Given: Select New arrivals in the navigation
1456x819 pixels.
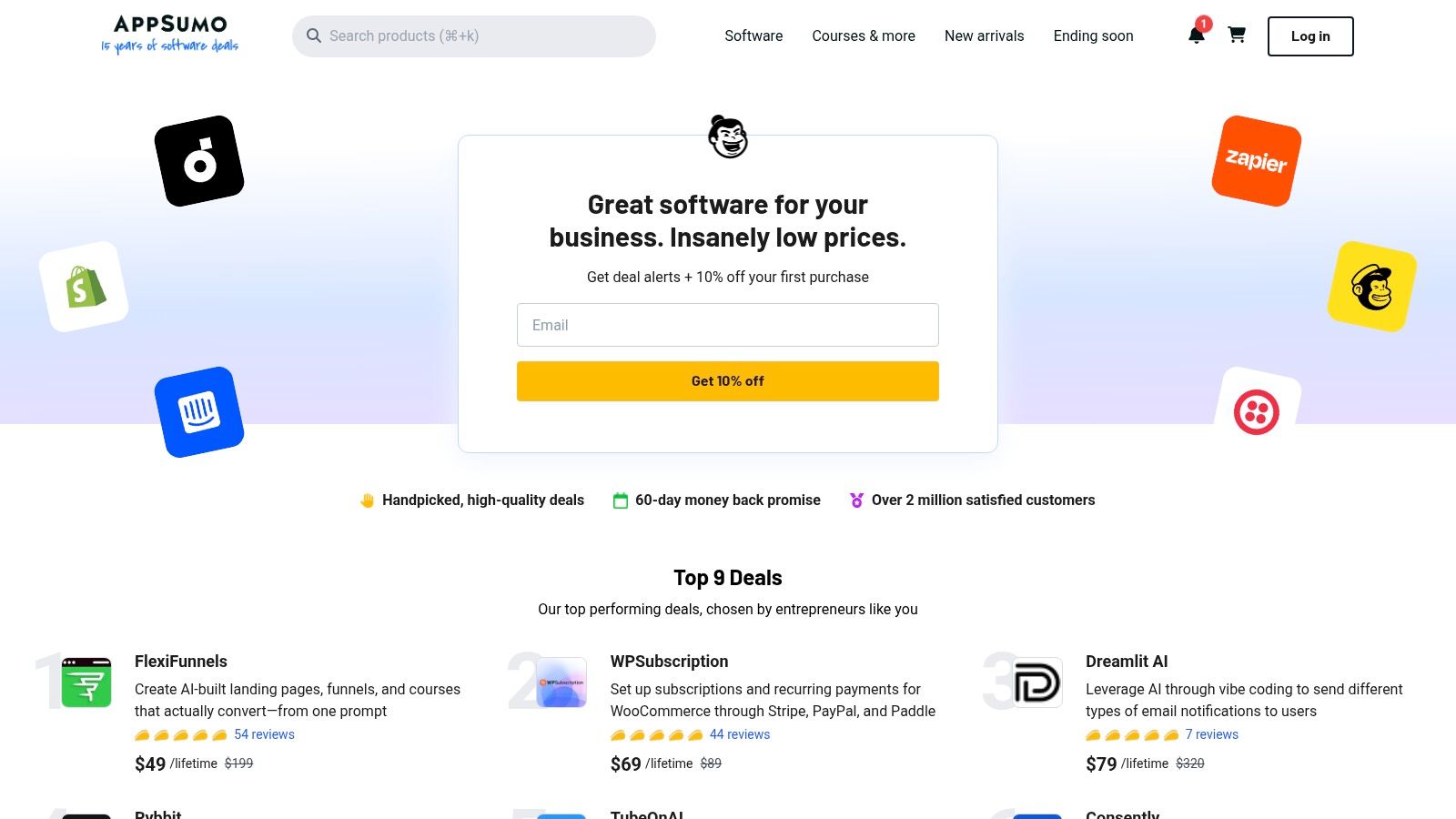Looking at the screenshot, I should pos(984,36).
